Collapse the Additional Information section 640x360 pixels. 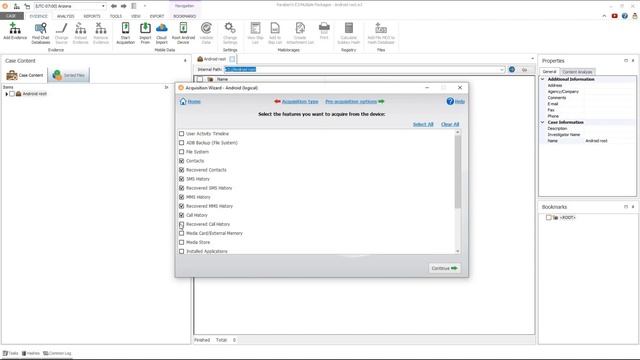pyautogui.click(x=543, y=79)
